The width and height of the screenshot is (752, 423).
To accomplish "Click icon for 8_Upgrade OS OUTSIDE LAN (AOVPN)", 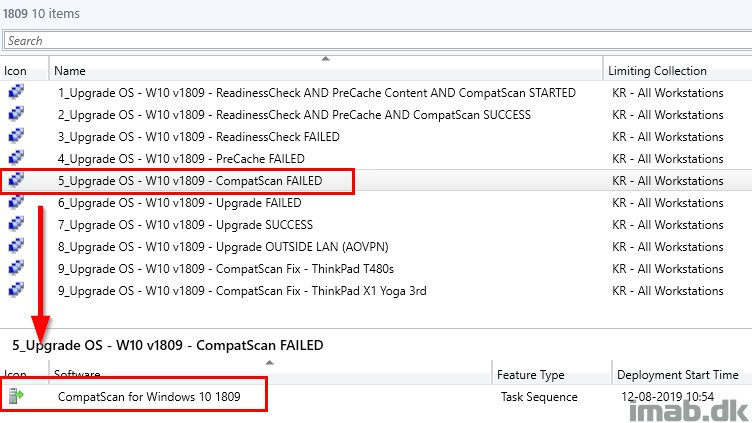I will [x=16, y=246].
